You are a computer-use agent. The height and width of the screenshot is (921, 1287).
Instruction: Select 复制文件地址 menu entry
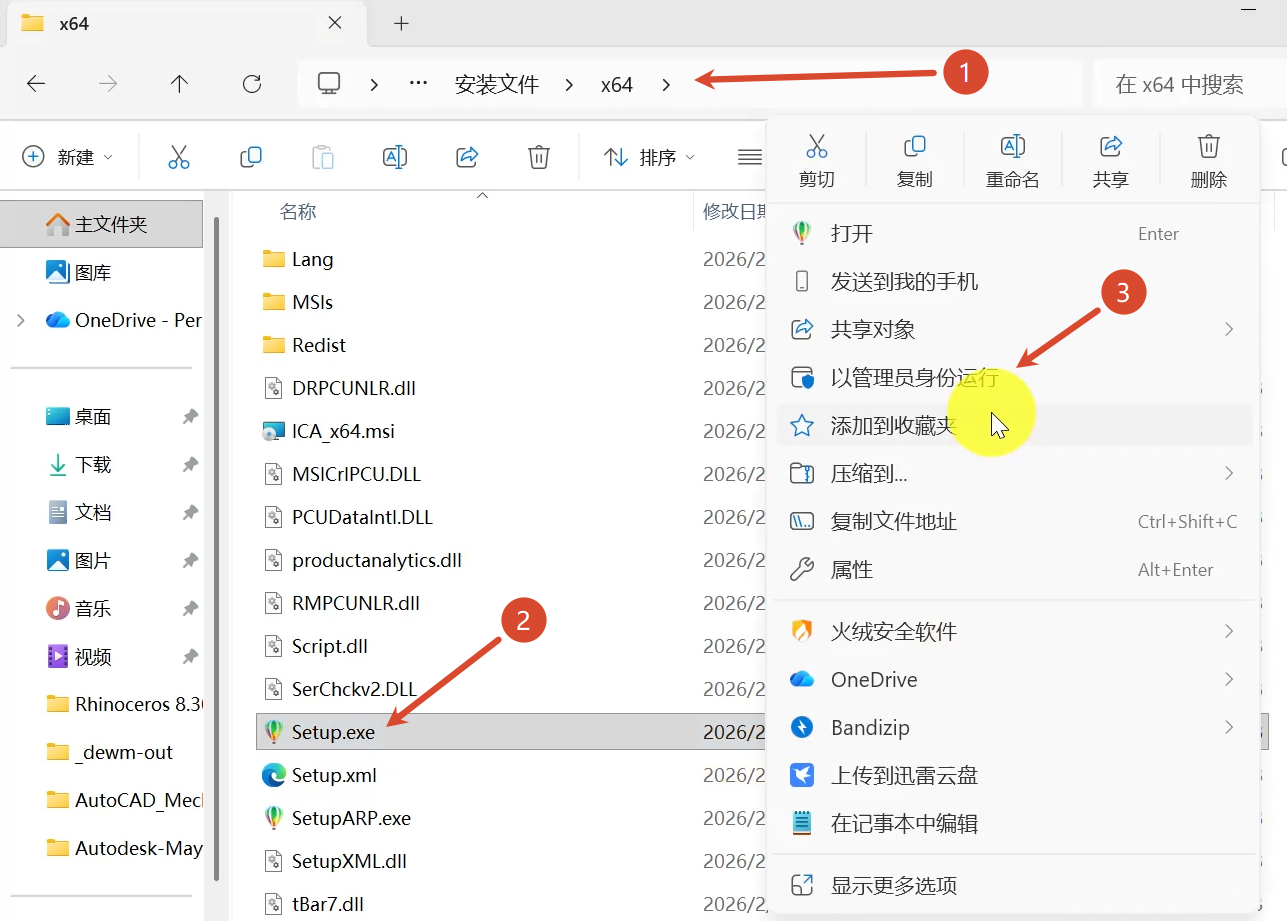[x=1012, y=522]
